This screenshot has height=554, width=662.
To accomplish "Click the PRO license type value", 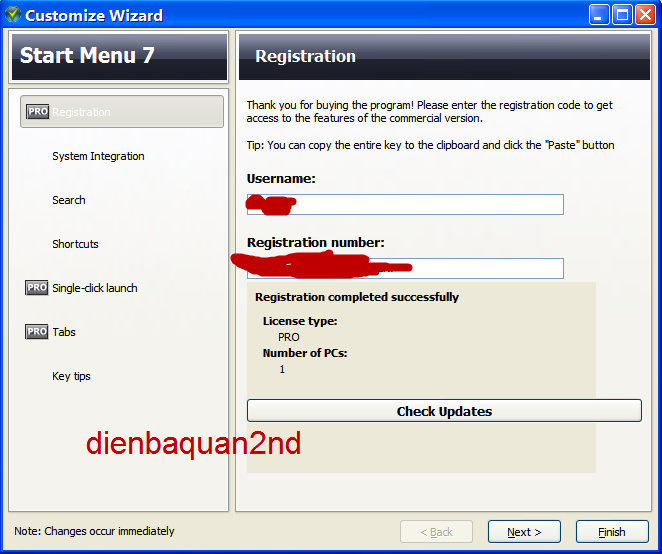I will (x=288, y=337).
